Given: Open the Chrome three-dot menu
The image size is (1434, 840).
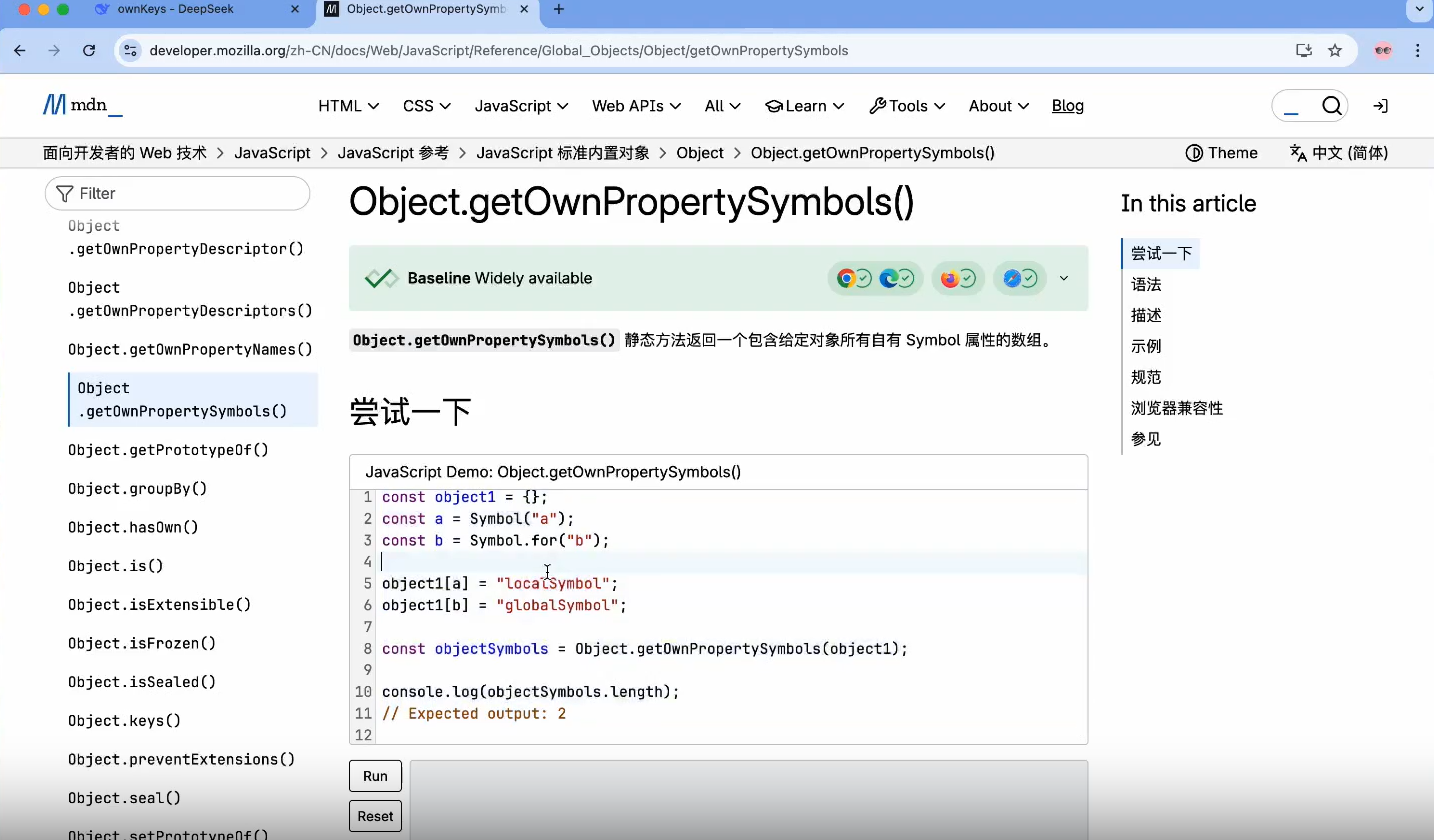Looking at the screenshot, I should click(1418, 50).
